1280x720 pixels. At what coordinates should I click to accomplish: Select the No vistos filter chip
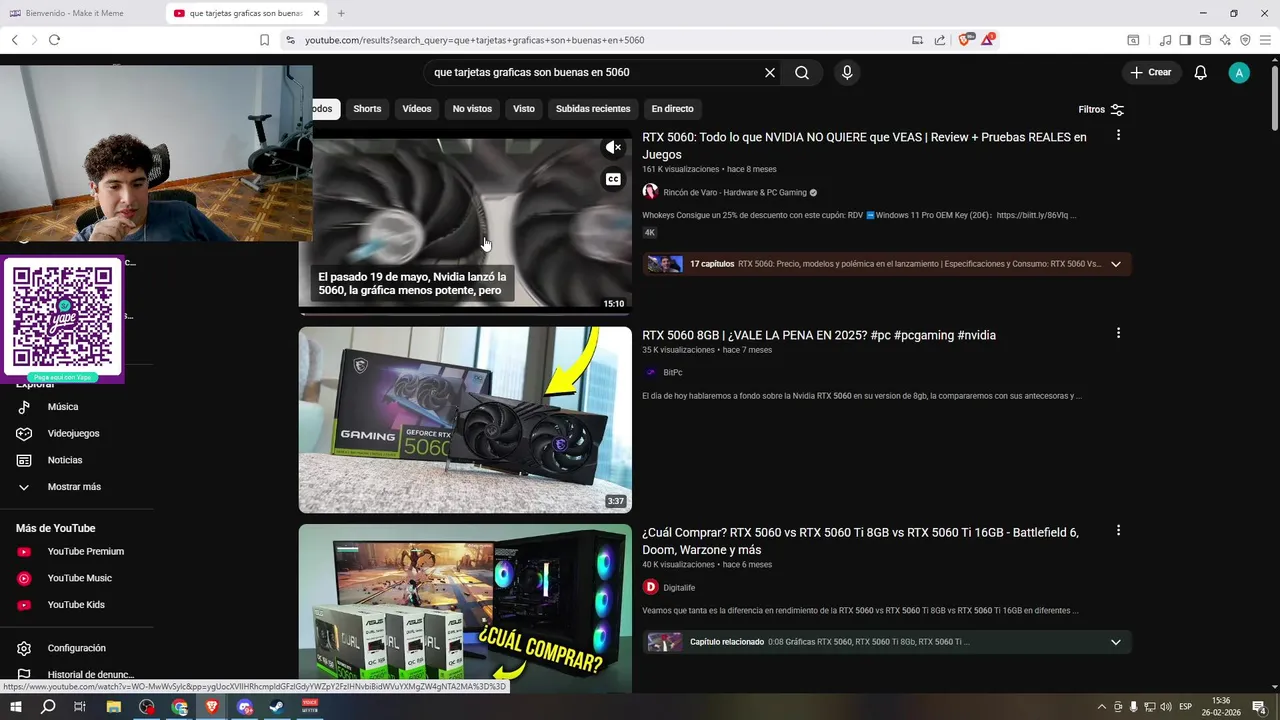[x=472, y=109]
